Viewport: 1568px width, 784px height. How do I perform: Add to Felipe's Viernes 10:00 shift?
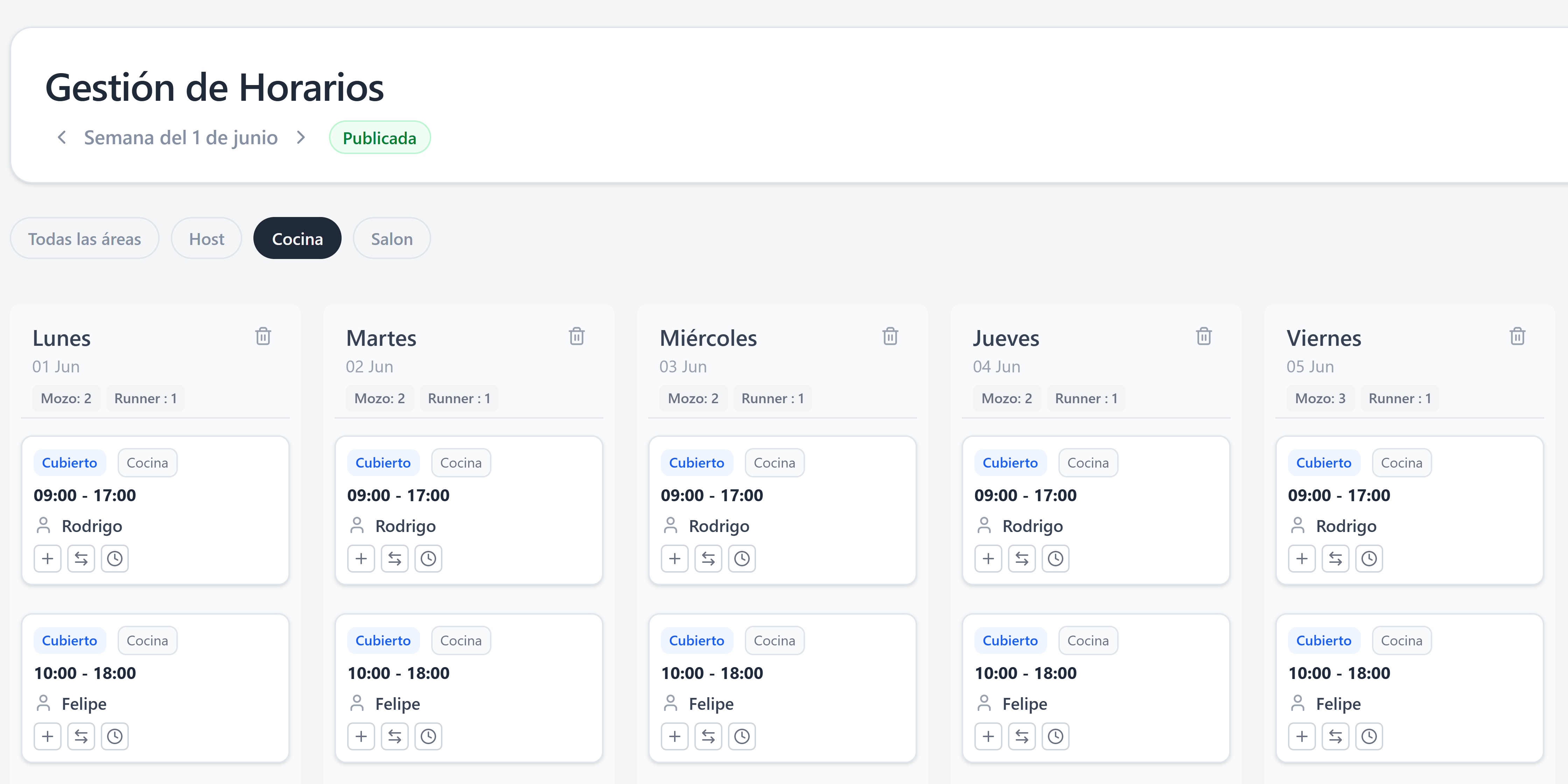point(1301,736)
